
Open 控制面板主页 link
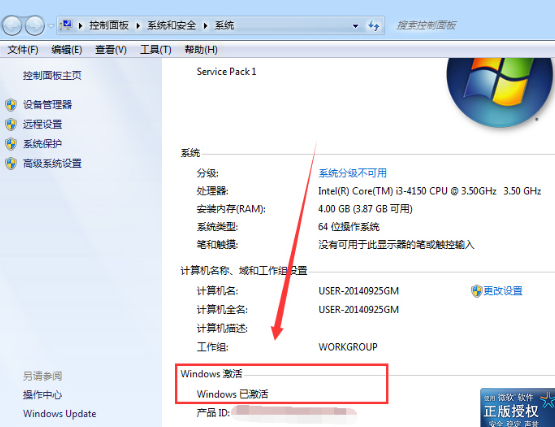pos(52,75)
